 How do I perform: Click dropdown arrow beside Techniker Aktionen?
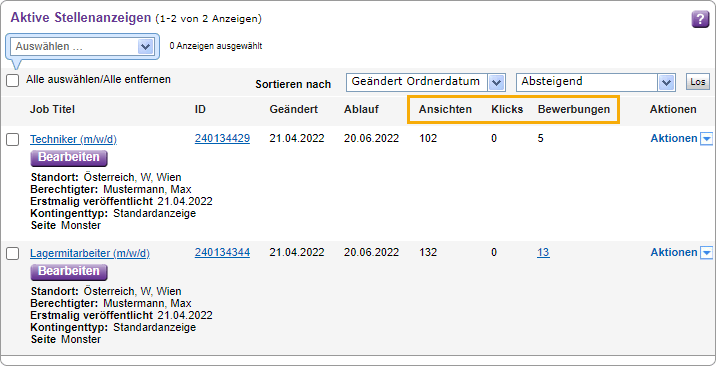click(706, 139)
